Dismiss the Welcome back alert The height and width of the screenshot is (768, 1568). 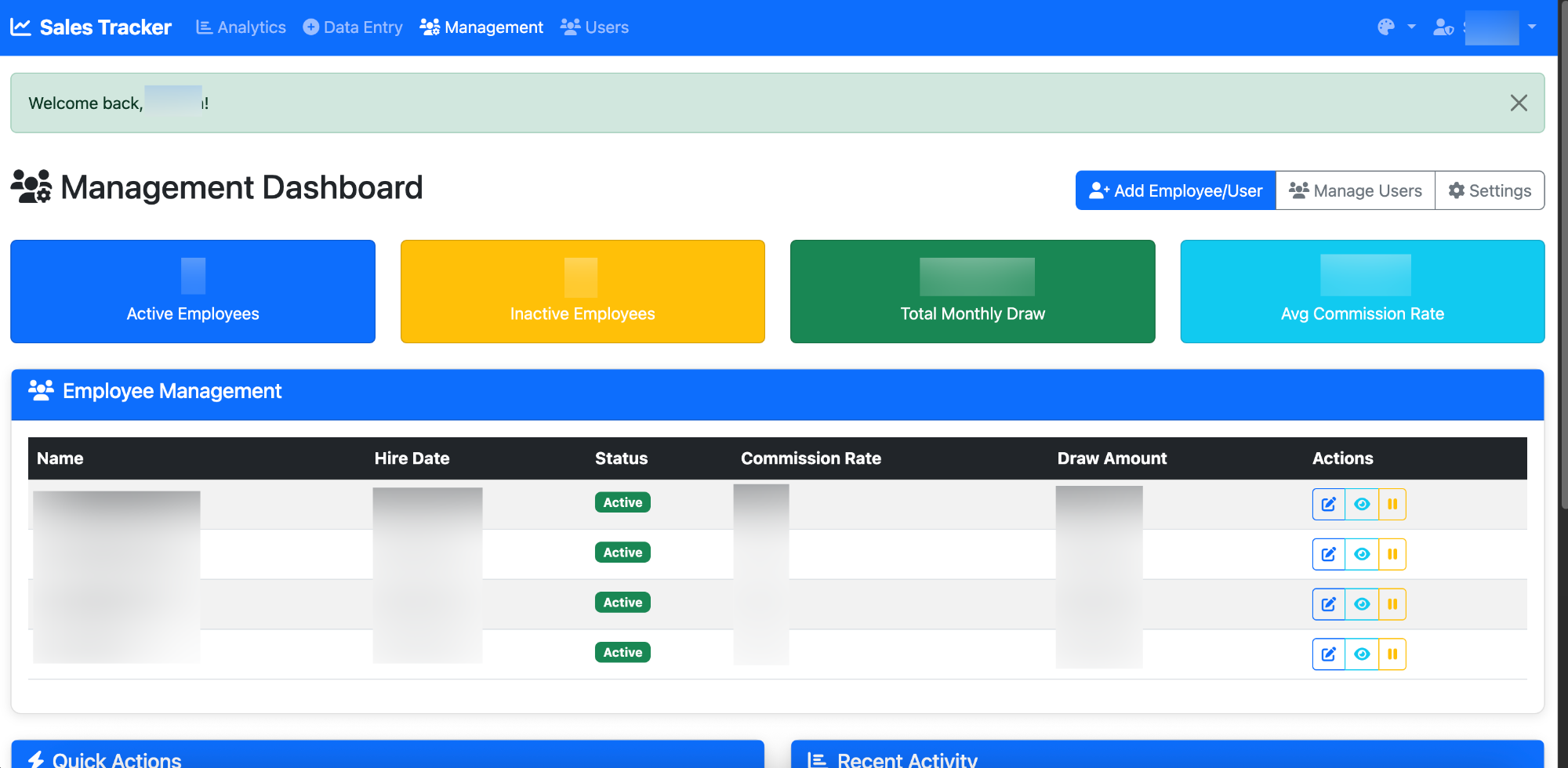1519,103
